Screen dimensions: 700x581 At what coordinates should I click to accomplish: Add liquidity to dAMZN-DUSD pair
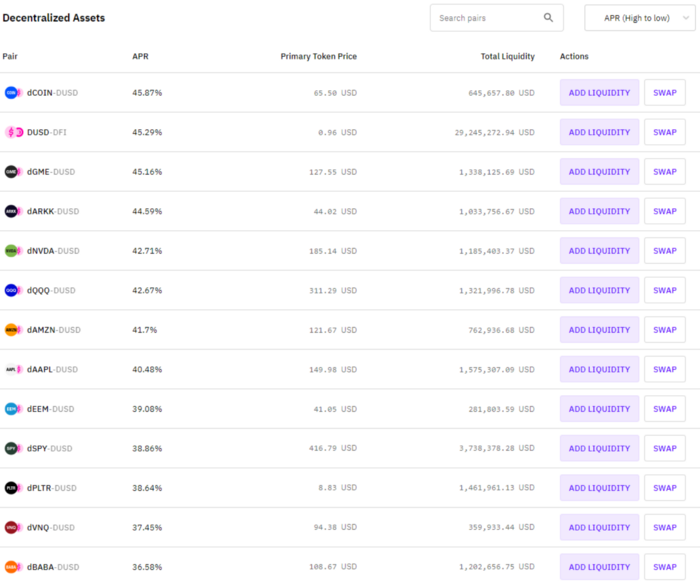(x=599, y=330)
